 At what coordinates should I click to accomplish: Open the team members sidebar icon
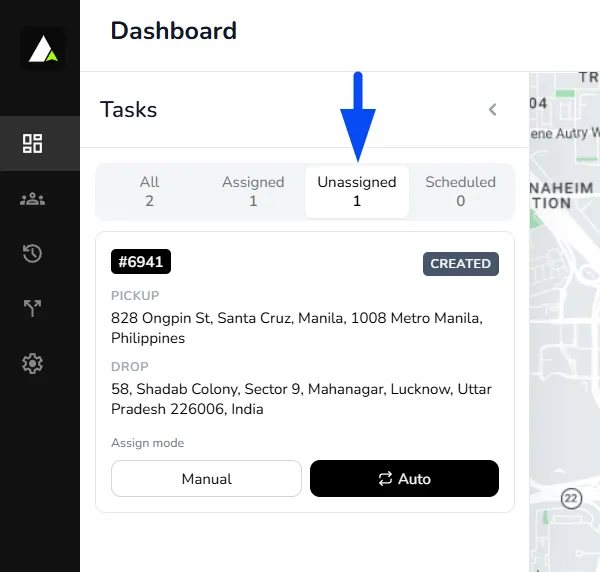[x=33, y=199]
